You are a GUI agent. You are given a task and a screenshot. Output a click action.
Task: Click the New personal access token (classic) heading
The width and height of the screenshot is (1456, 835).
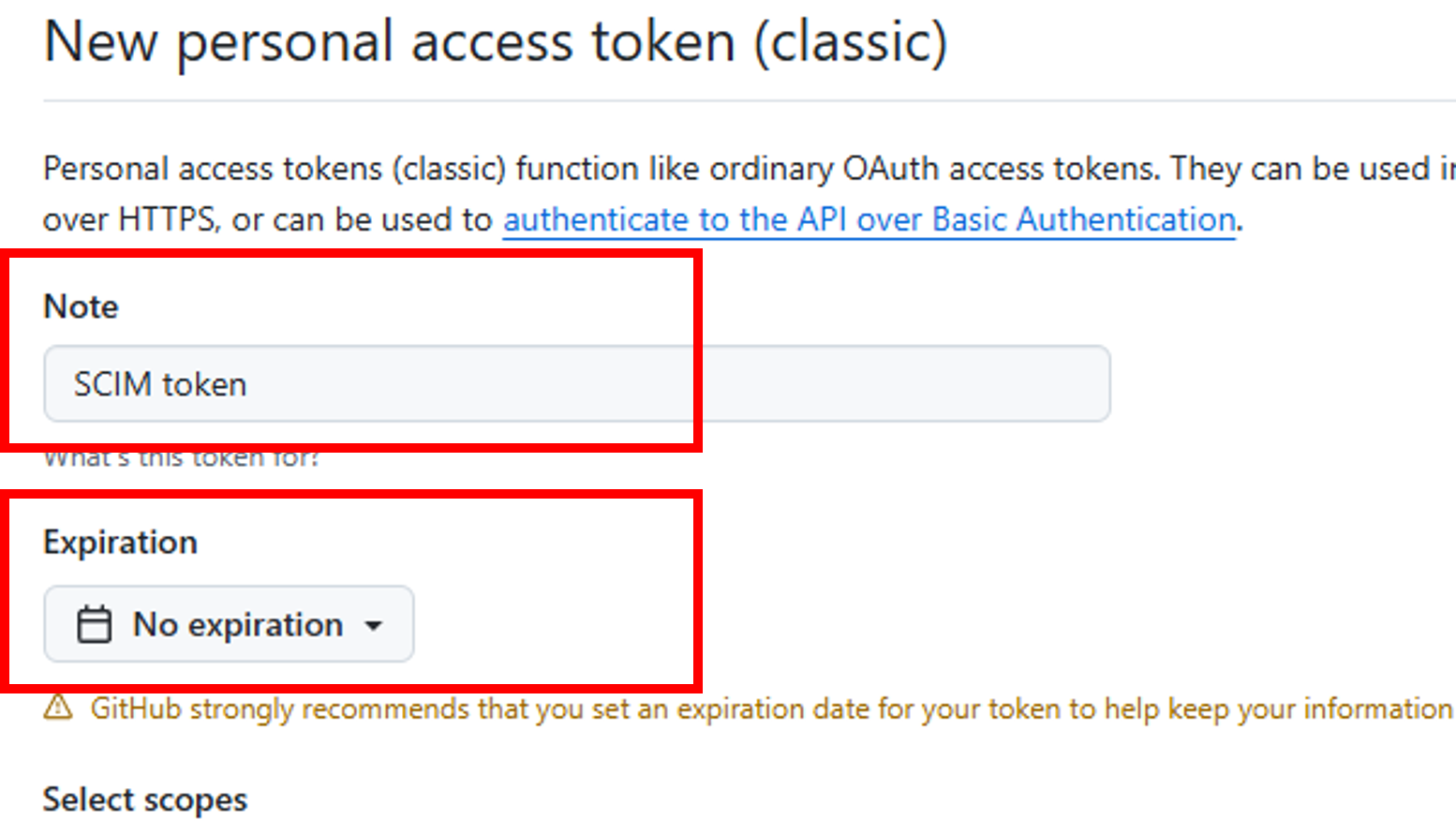click(x=496, y=43)
